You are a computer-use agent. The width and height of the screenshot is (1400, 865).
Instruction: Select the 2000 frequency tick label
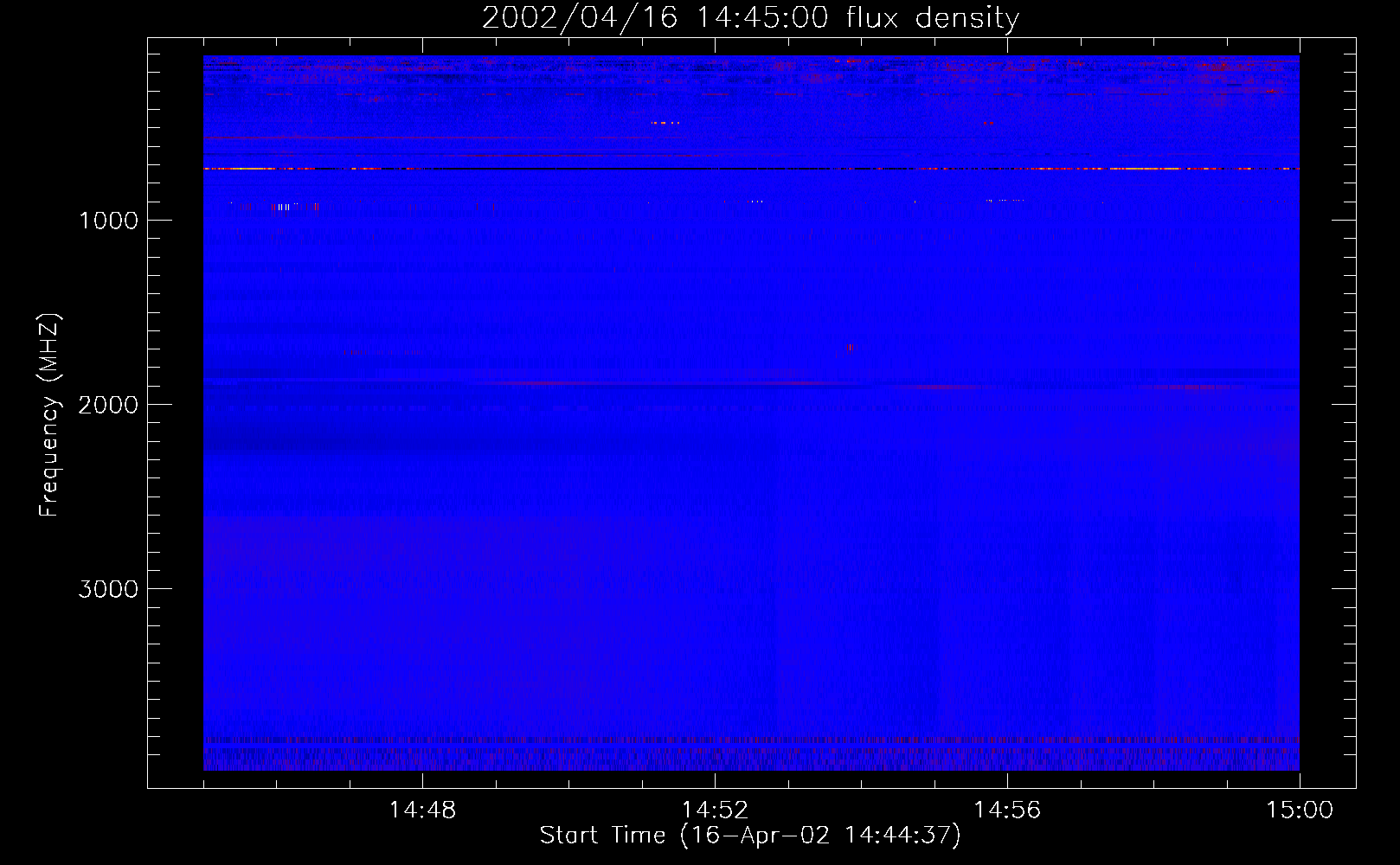tap(108, 405)
